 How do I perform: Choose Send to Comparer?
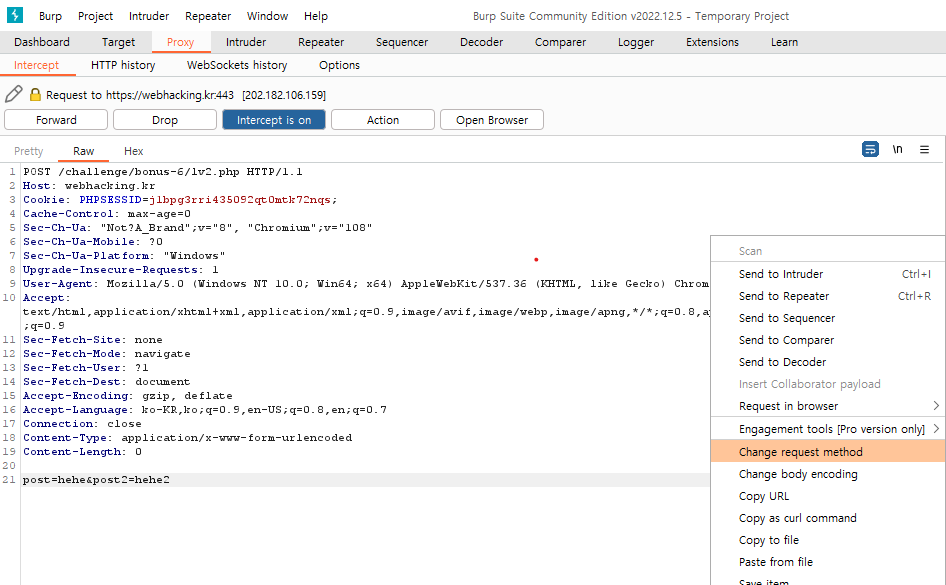tap(828, 340)
